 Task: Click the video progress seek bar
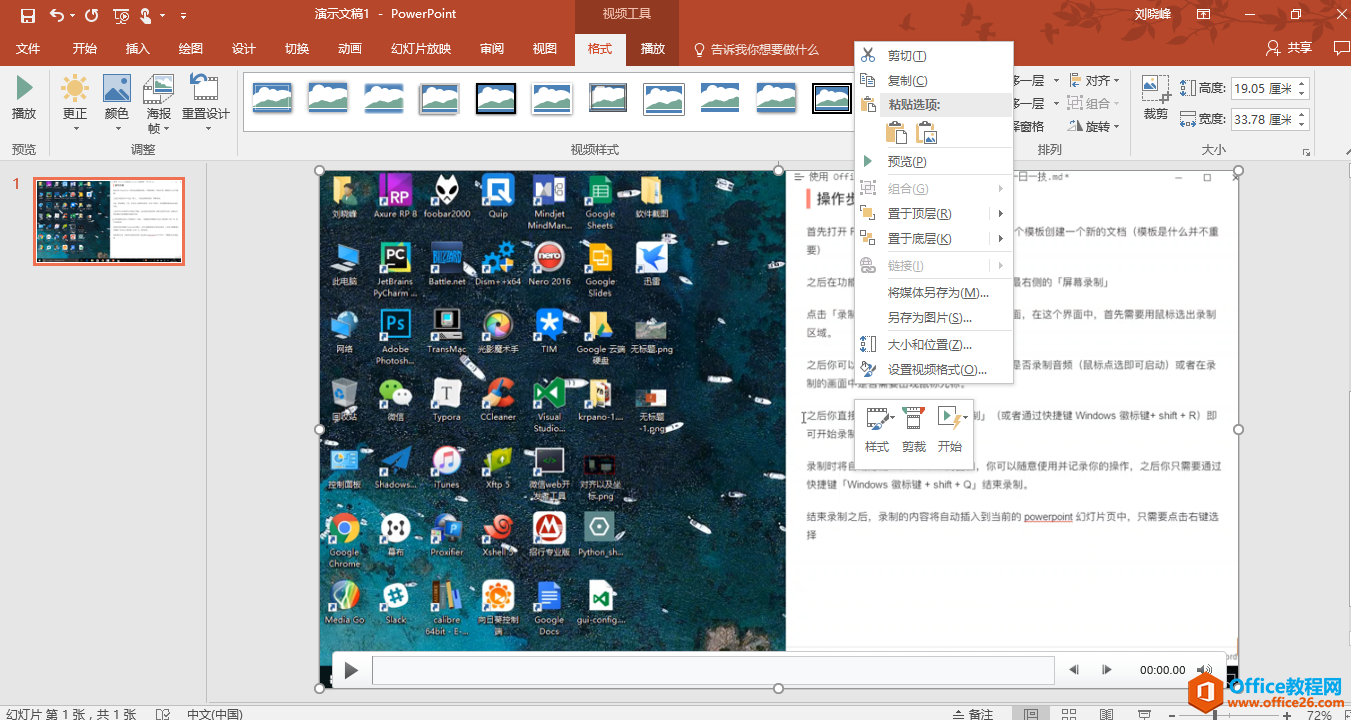tap(712, 670)
